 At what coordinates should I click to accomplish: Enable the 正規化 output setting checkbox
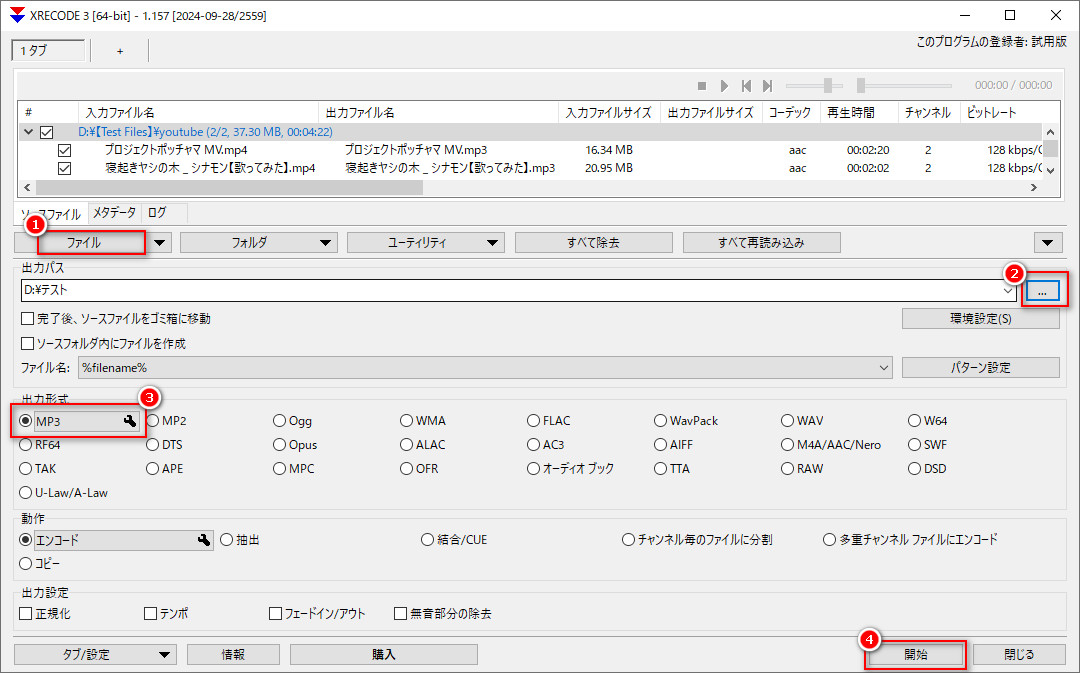pos(24,613)
